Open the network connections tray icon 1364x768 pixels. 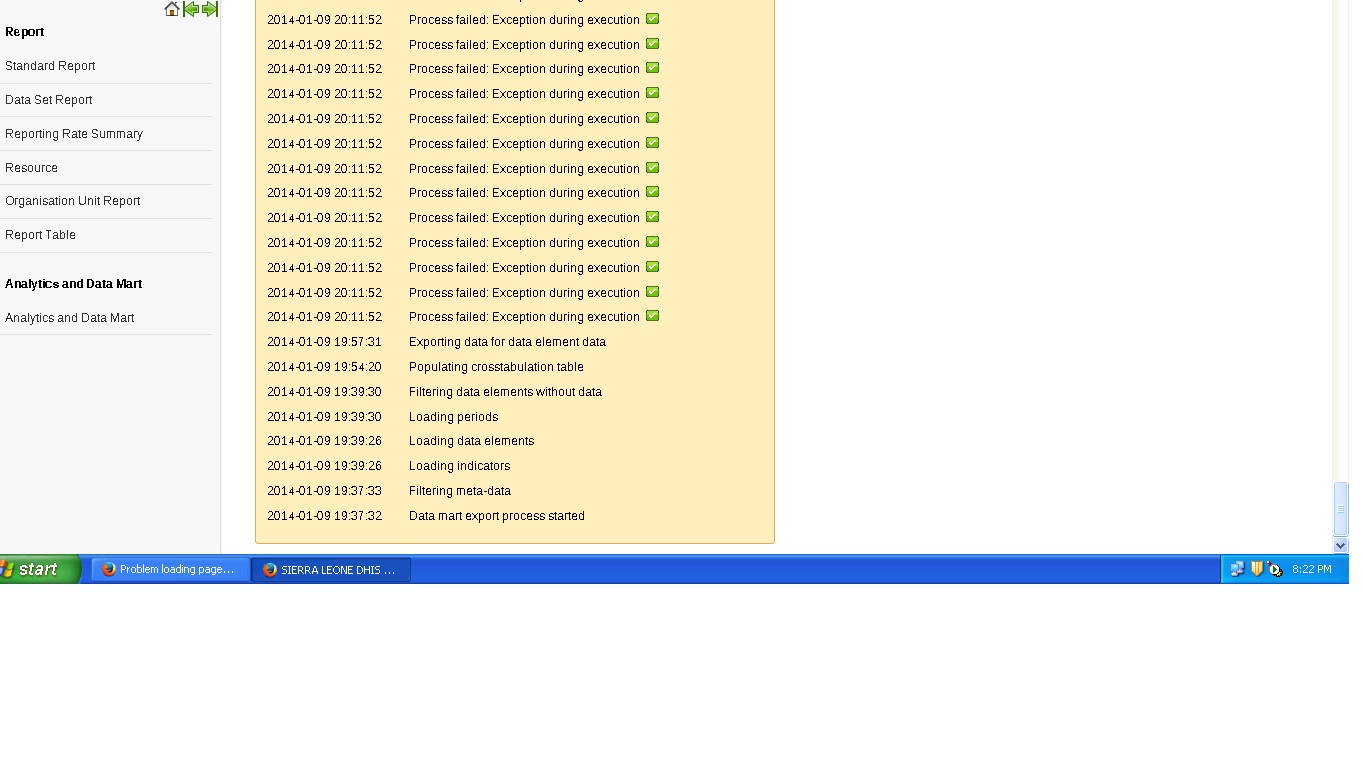[1237, 569]
